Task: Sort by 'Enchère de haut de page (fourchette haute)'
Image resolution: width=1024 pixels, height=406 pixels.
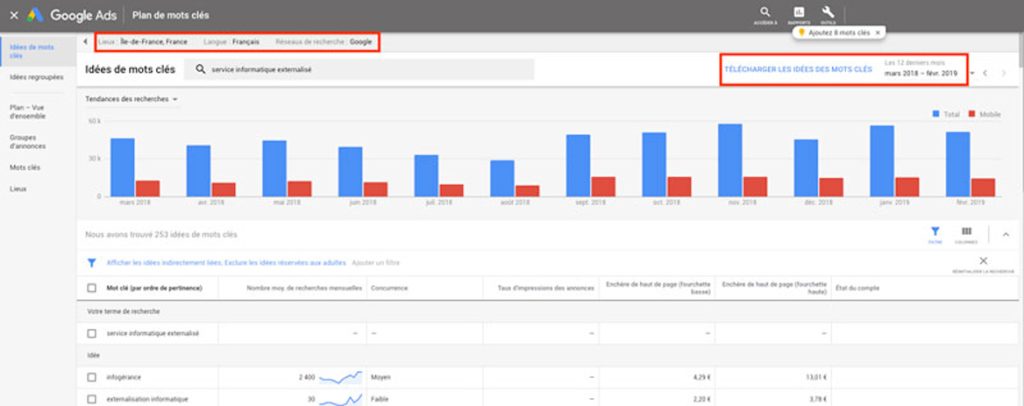Action: pos(773,288)
